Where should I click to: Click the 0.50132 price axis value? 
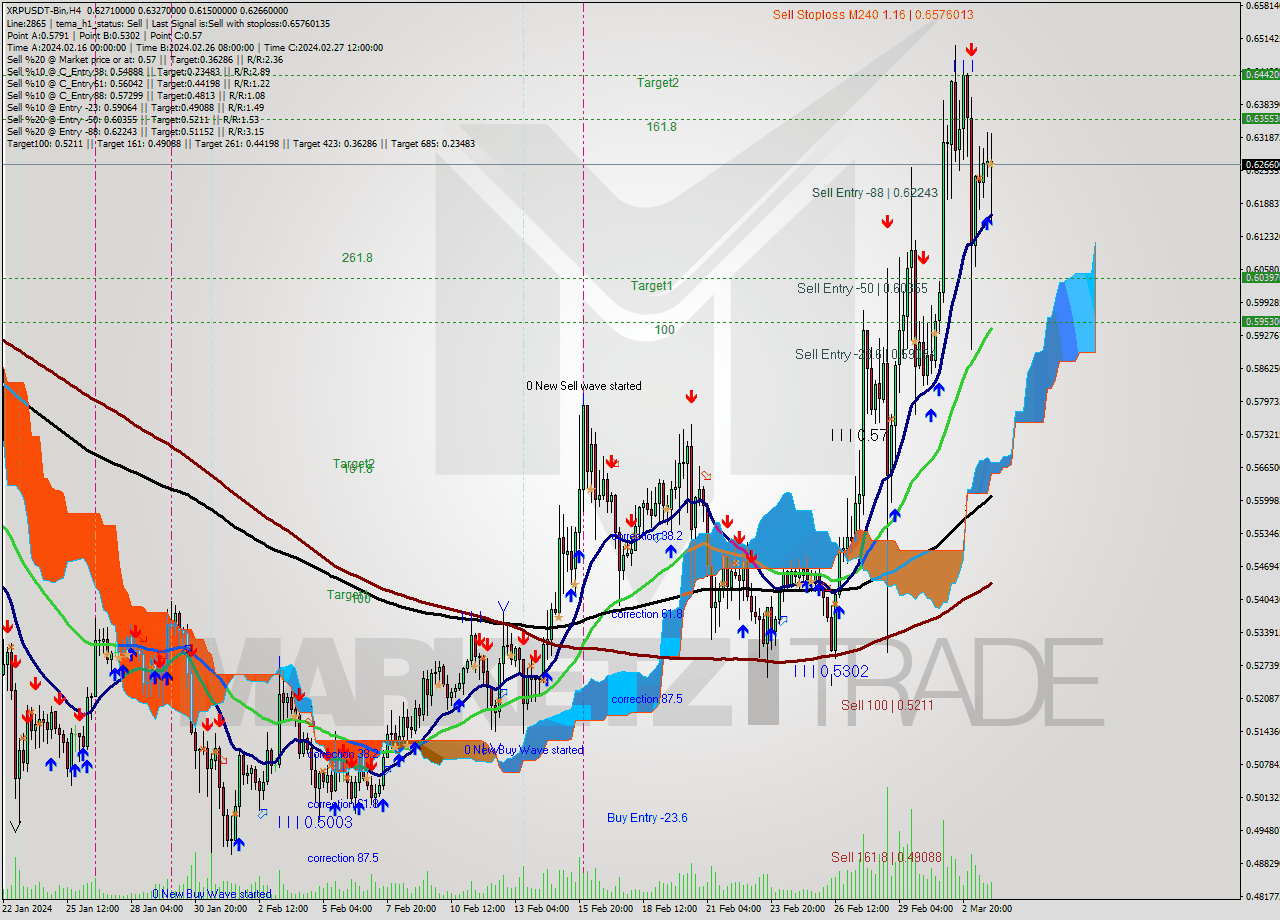tap(1261, 797)
